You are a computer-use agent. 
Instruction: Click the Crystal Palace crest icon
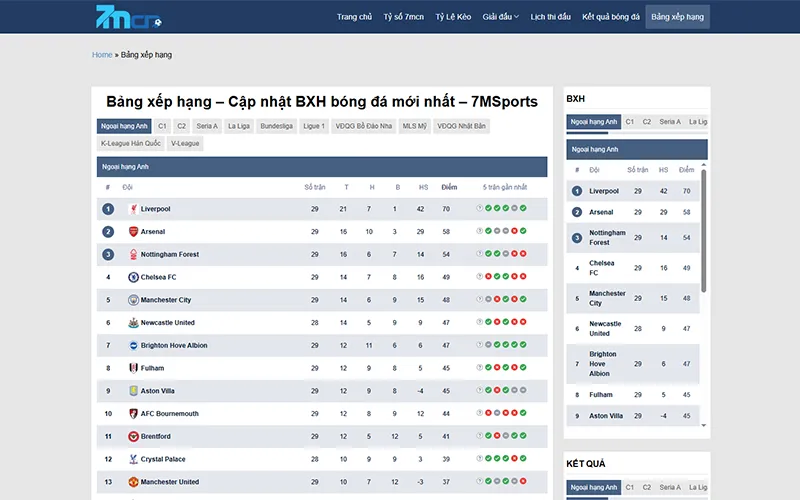[133, 459]
